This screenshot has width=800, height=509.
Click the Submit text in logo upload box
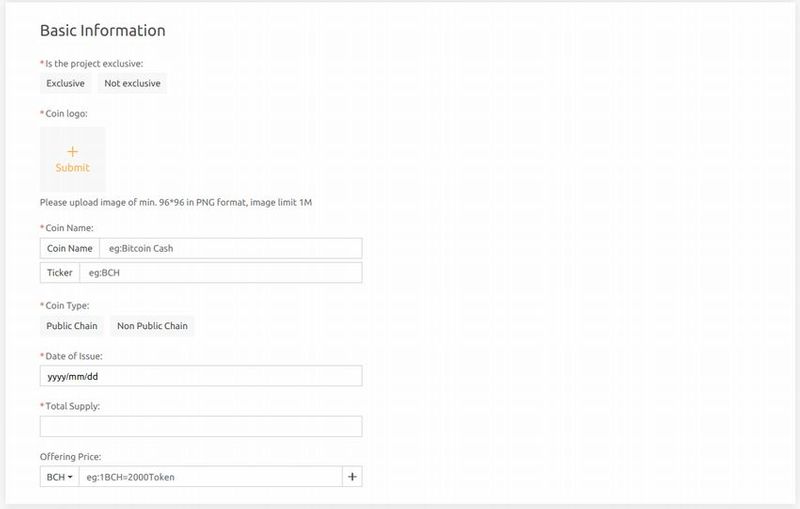pyautogui.click(x=72, y=168)
